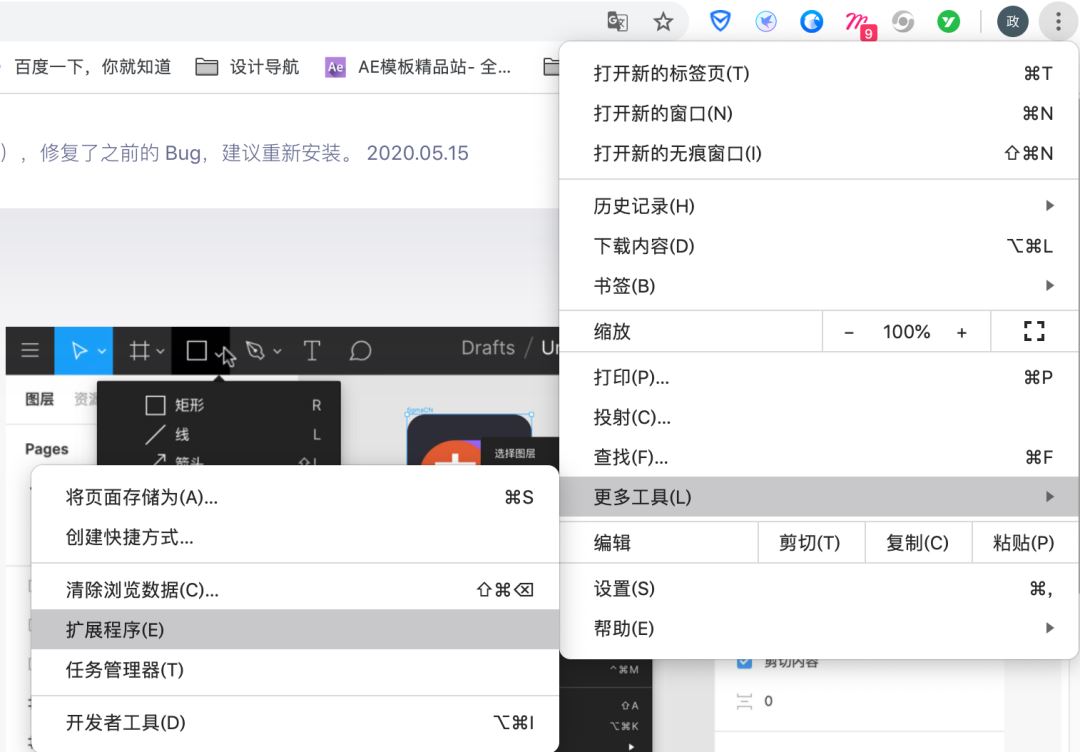Toggle the 剪切内容 checkbox
This screenshot has height=752, width=1080.
coord(744,662)
